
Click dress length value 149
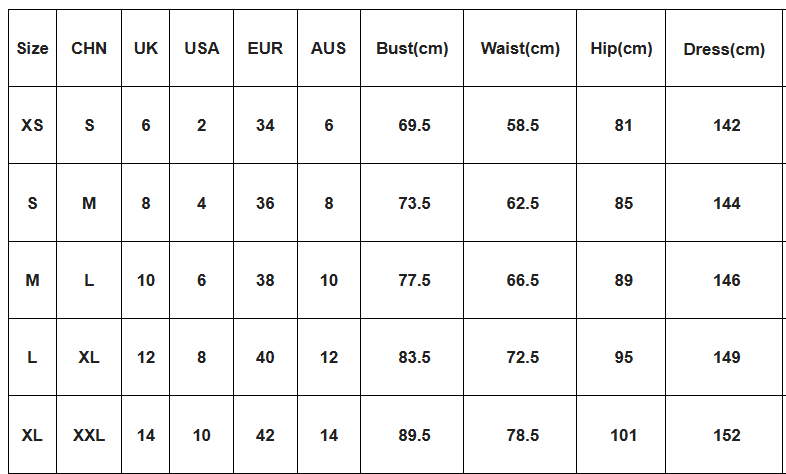pyautogui.click(x=727, y=357)
